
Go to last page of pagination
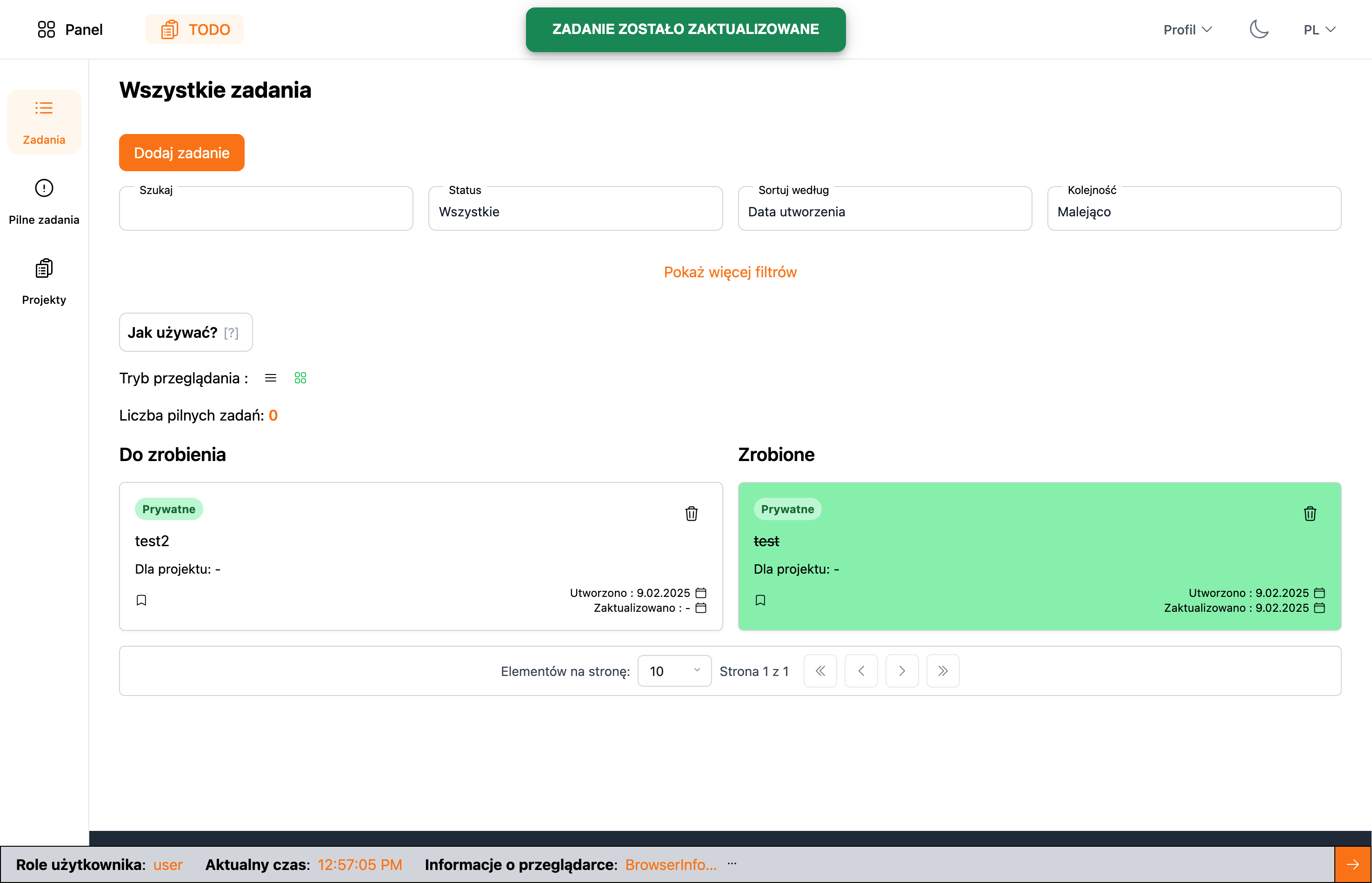point(942,671)
